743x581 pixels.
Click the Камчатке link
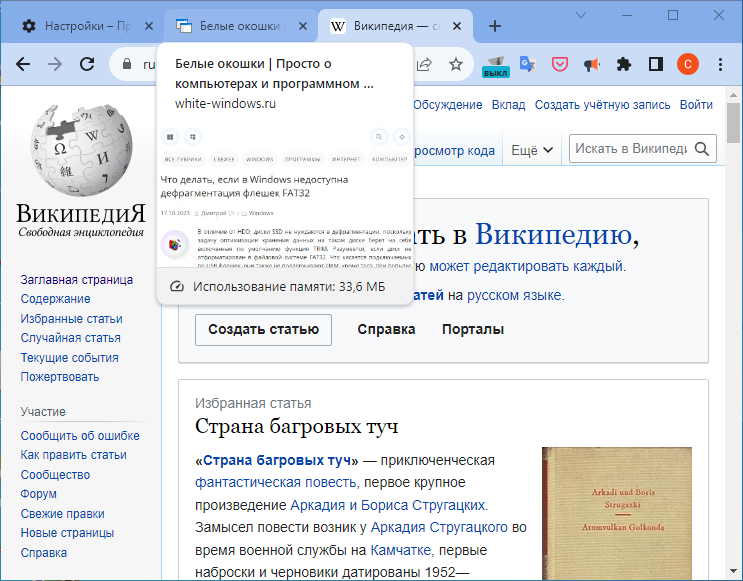[x=400, y=550]
